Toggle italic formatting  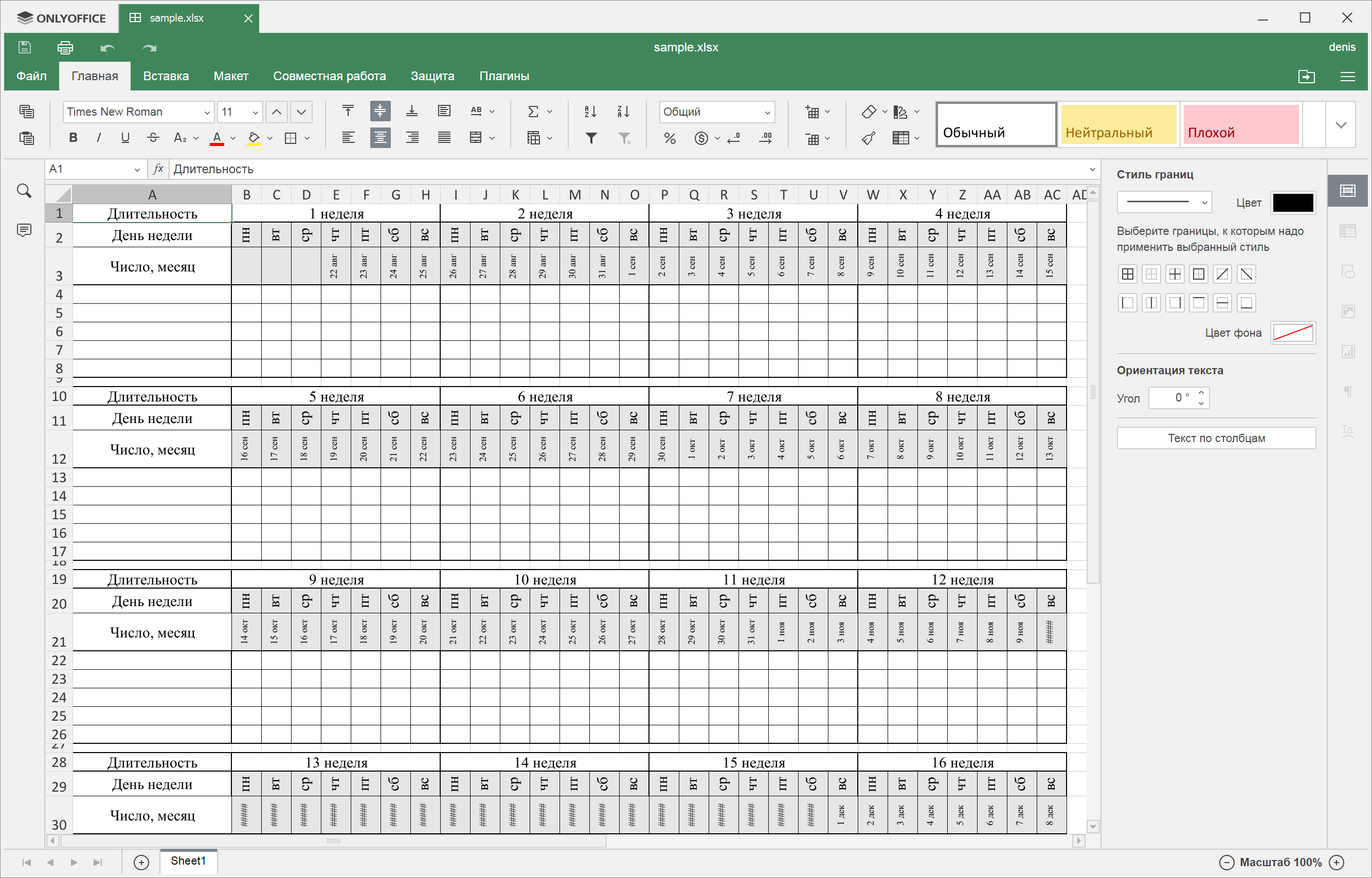(x=99, y=138)
